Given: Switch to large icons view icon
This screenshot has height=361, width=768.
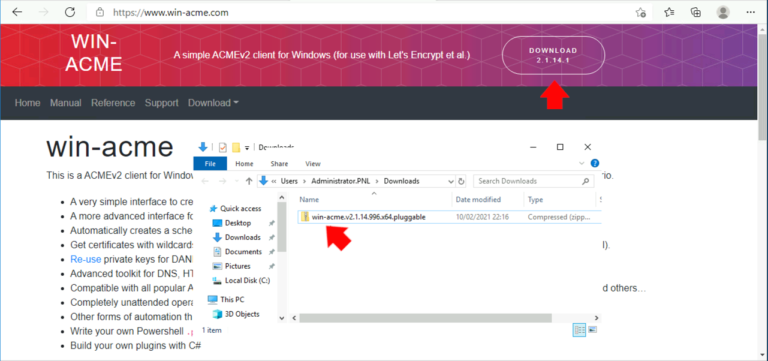Looking at the screenshot, I should 592,331.
